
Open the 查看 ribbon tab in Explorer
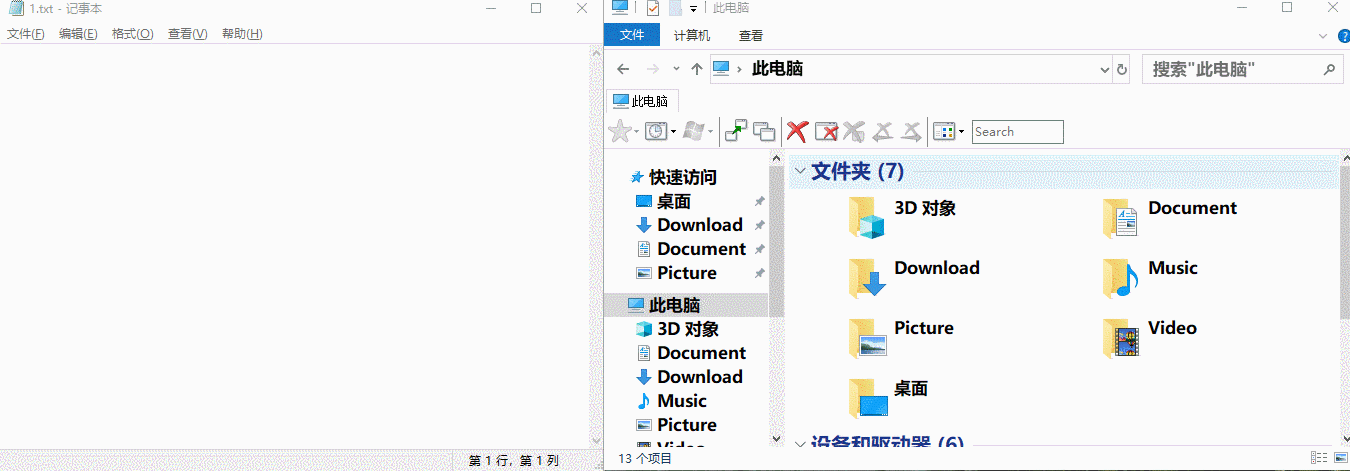coord(751,35)
